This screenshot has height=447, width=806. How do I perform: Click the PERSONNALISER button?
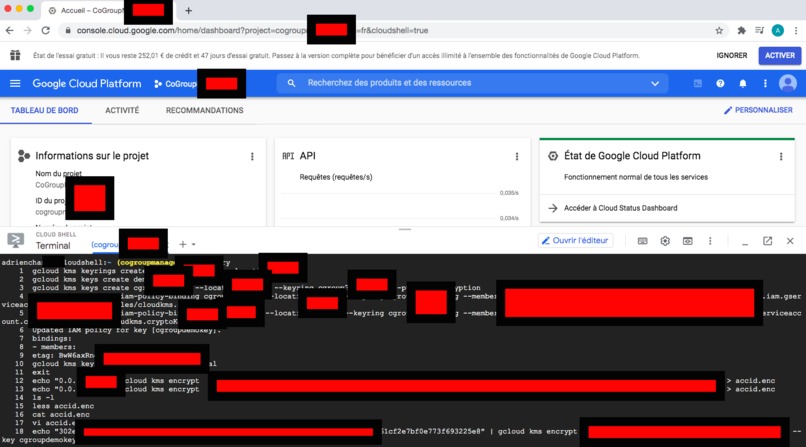[x=758, y=110]
